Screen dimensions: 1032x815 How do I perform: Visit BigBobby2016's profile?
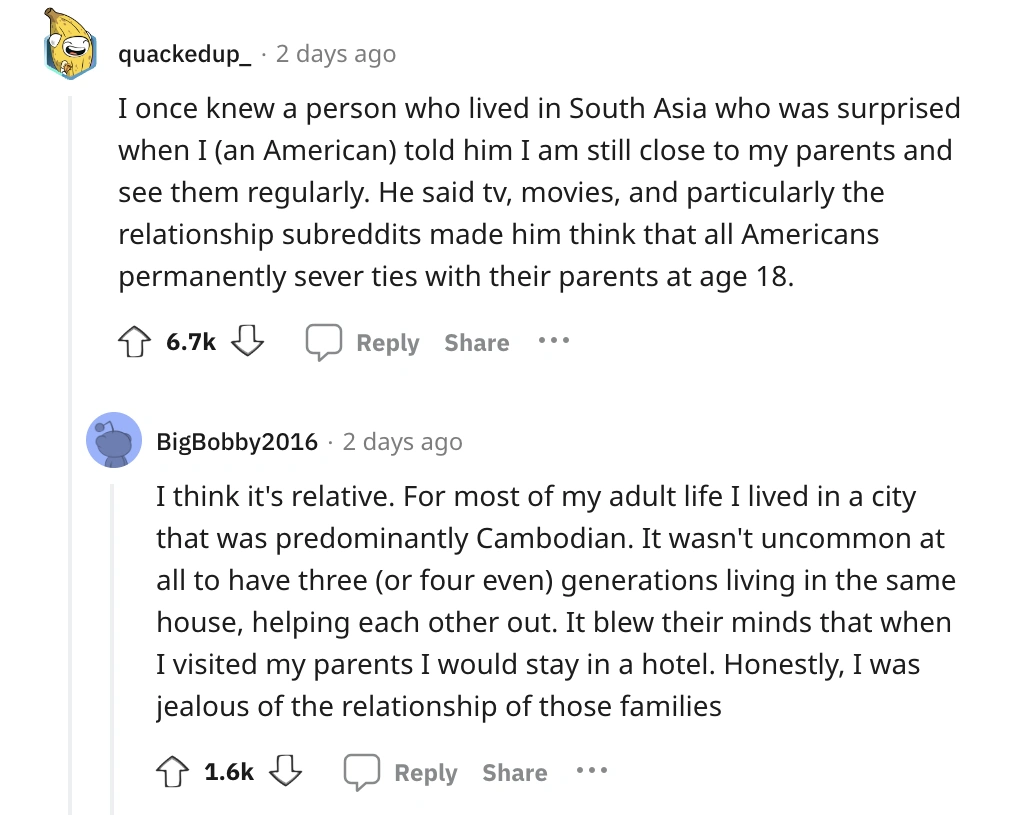coord(237,441)
